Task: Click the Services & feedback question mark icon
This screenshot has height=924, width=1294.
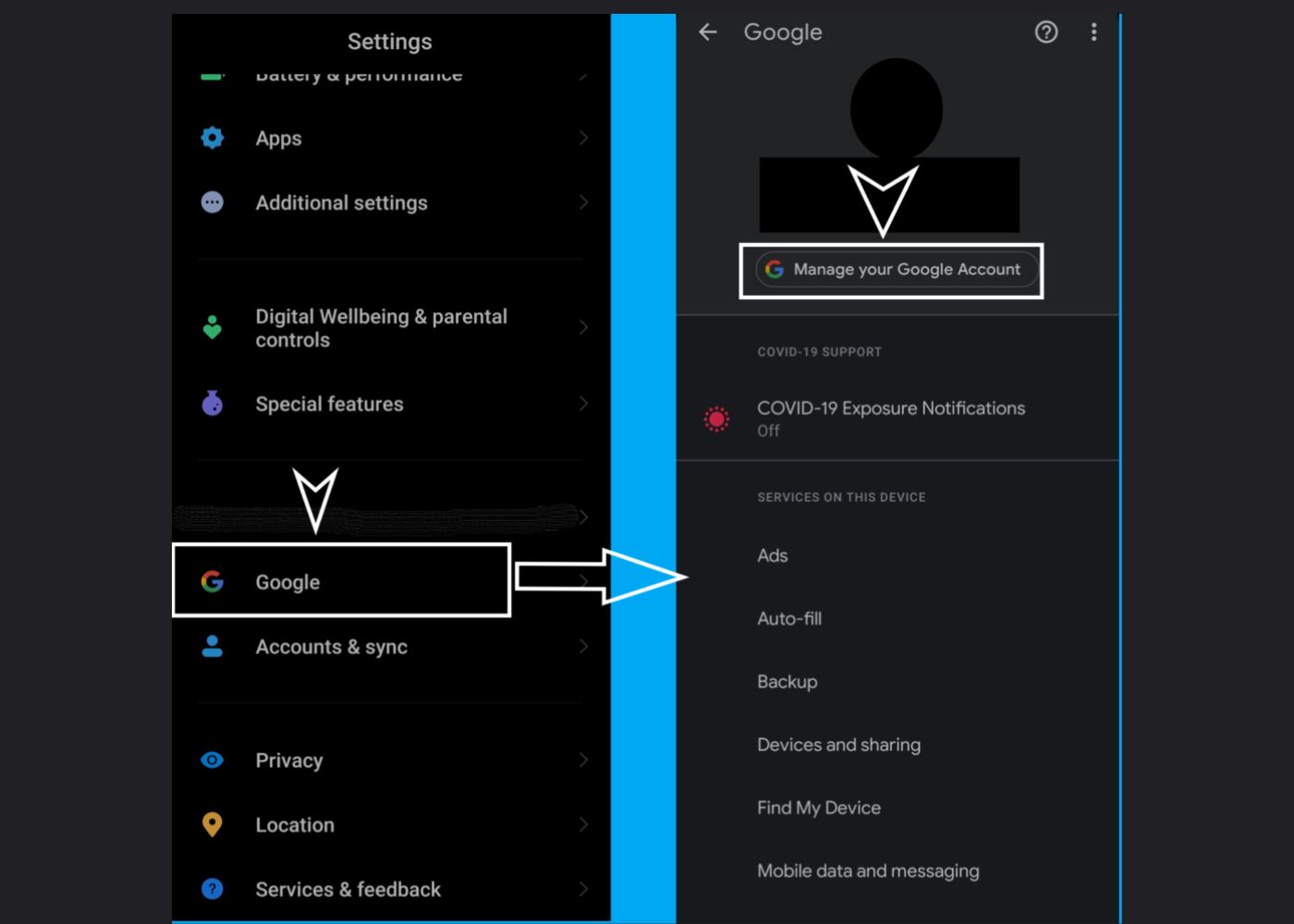Action: [x=212, y=889]
